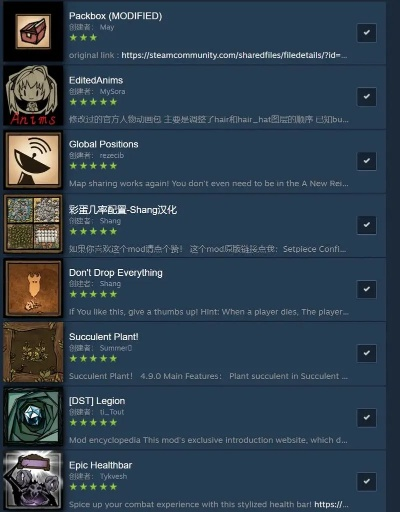
Task: Open the Packbox red chest icon
Action: coord(33,31)
